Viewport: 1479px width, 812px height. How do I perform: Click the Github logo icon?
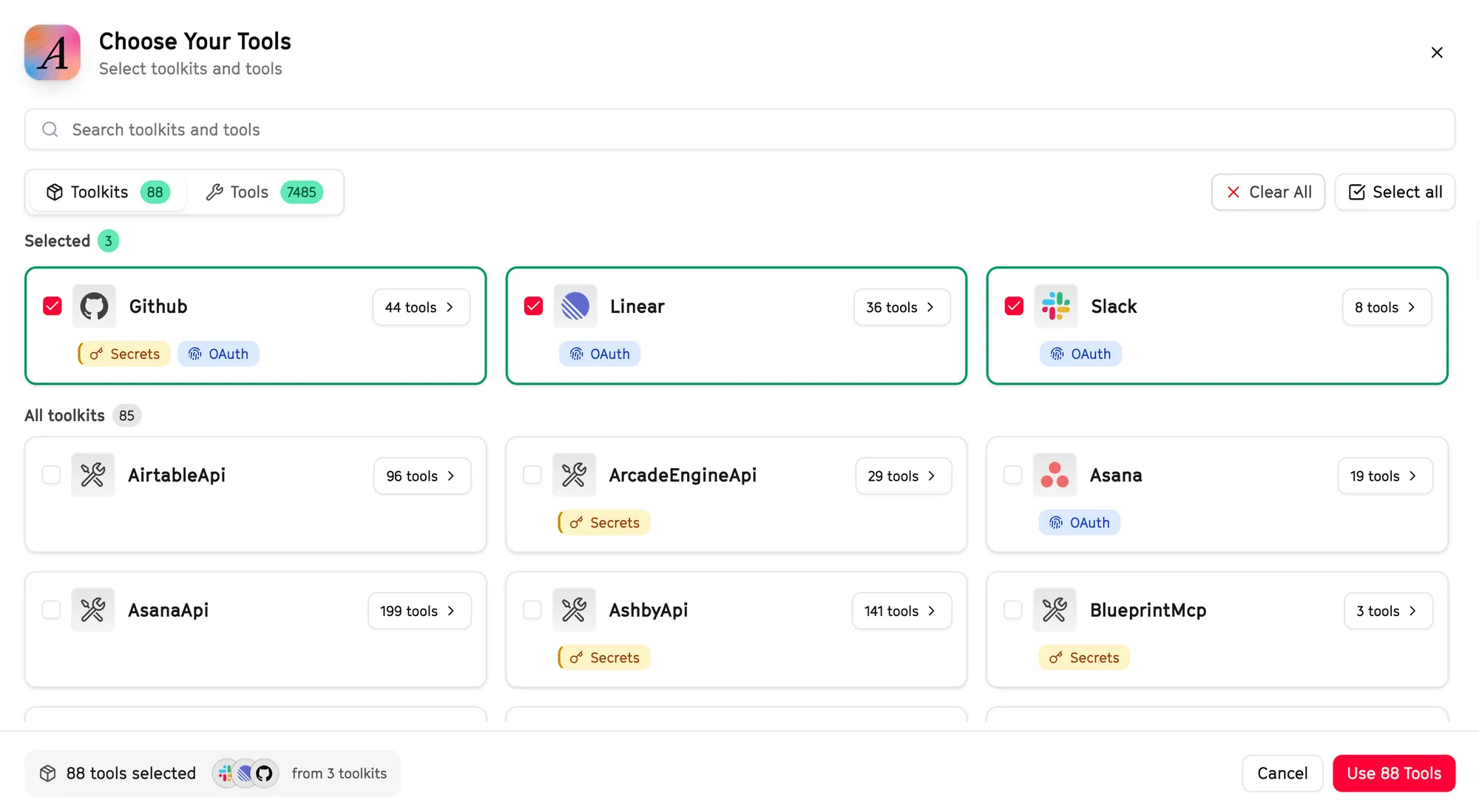coord(94,306)
